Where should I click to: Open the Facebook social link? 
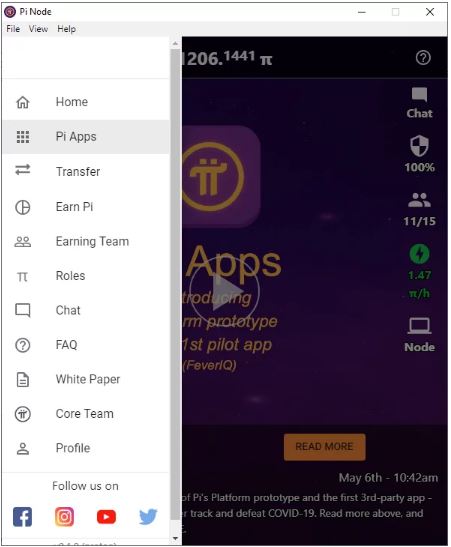pyautogui.click(x=23, y=517)
